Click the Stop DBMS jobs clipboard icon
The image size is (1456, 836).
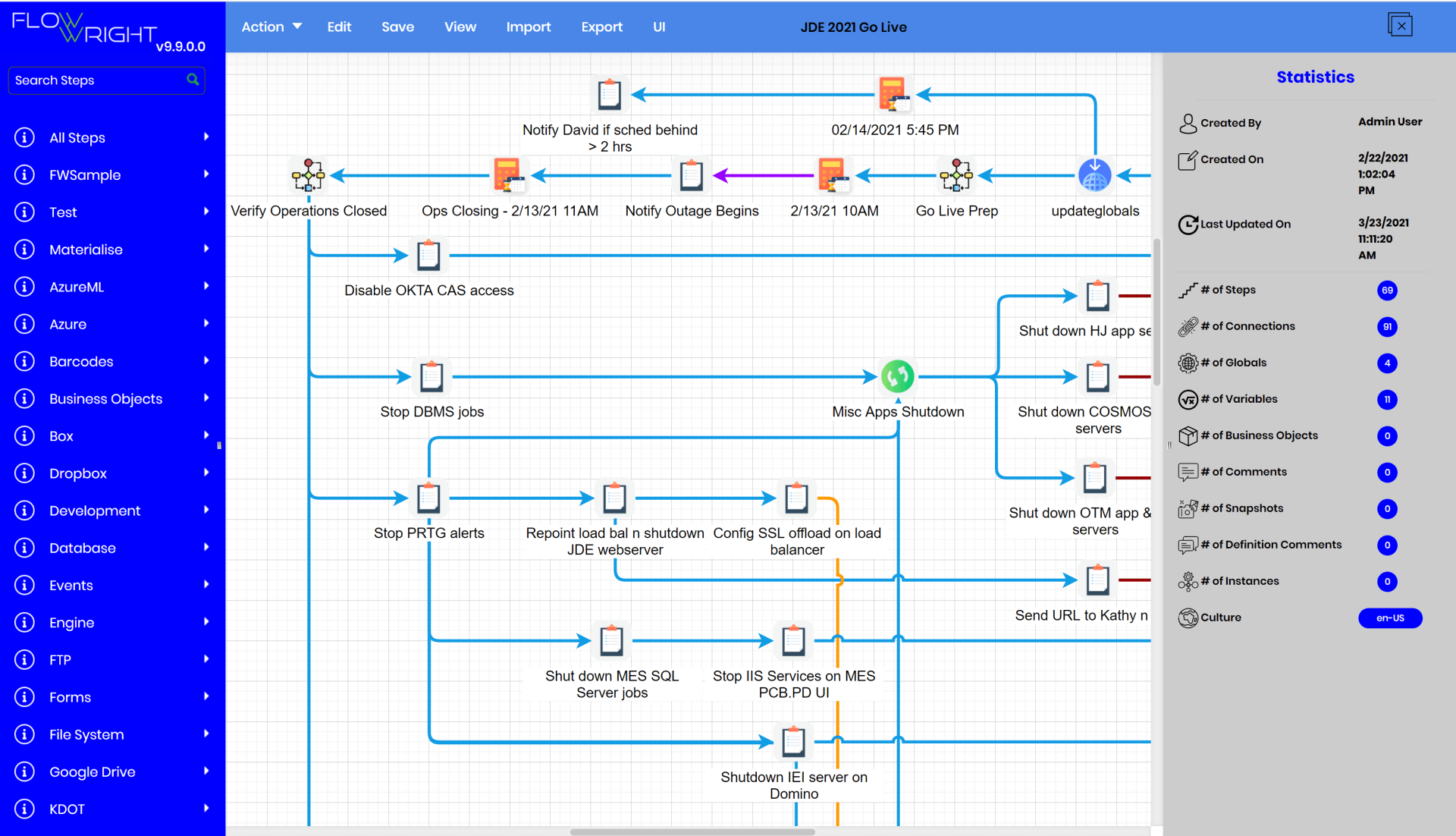[431, 376]
